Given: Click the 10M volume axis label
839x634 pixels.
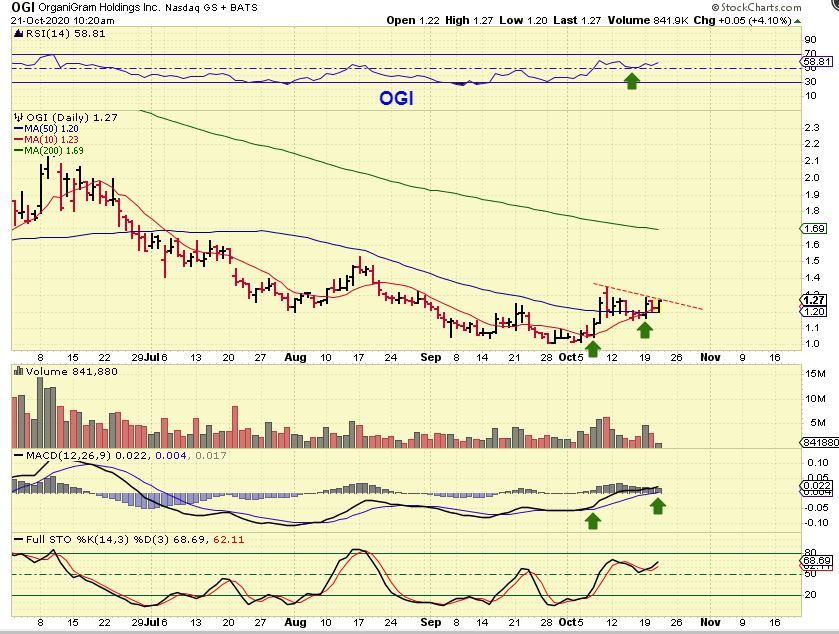Looking at the screenshot, I should point(815,399).
